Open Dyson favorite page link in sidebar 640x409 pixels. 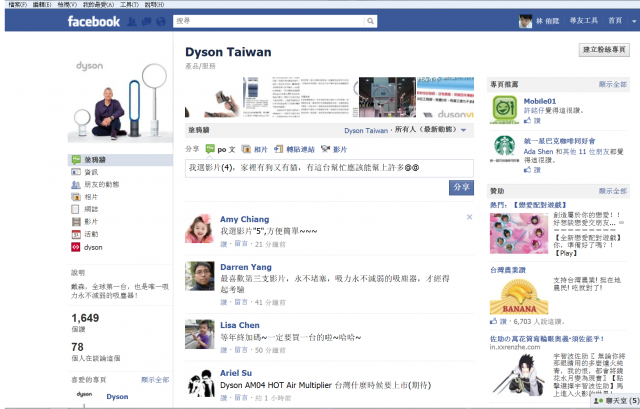click(x=117, y=396)
